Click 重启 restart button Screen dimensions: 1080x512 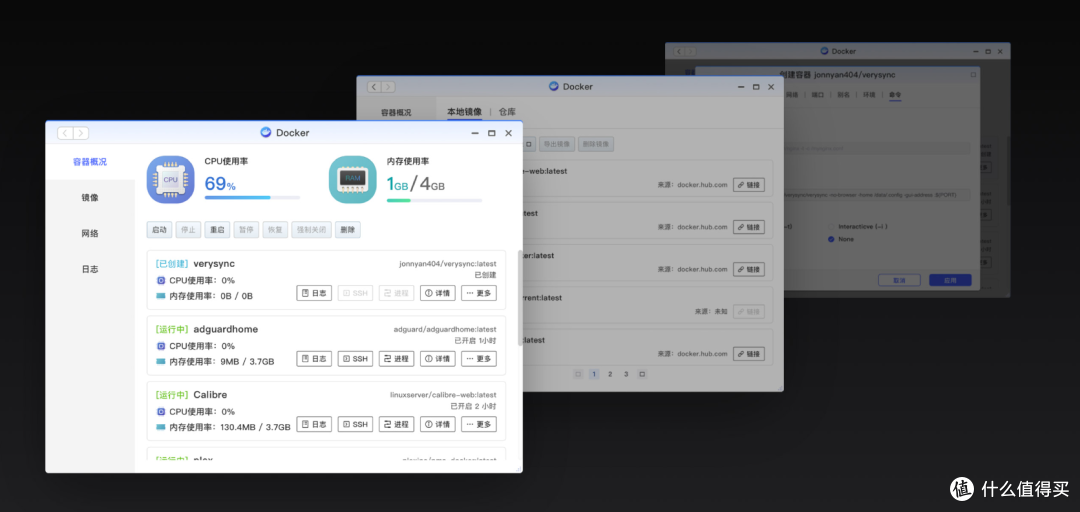[x=217, y=229]
